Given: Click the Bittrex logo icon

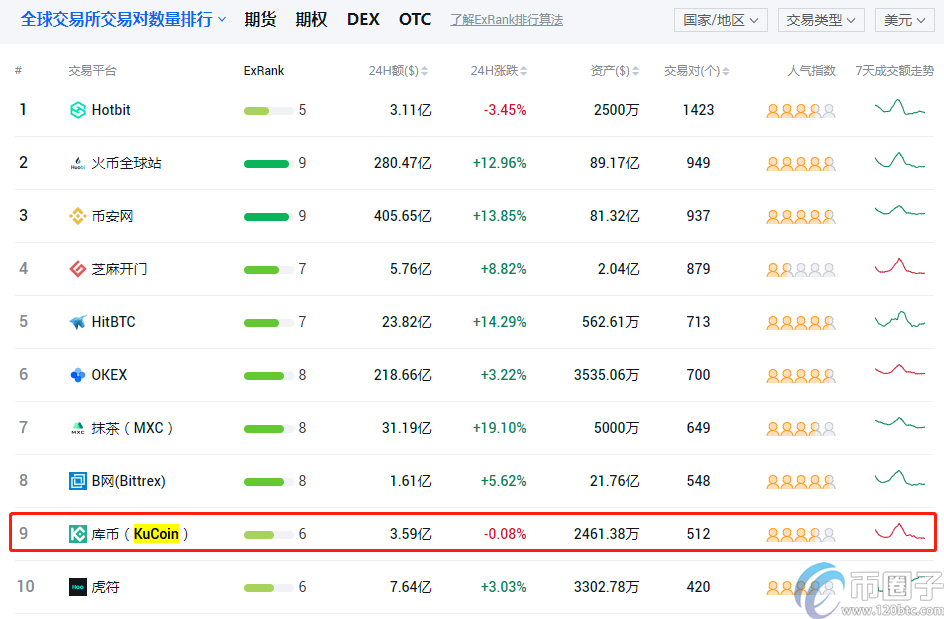Looking at the screenshot, I should click(x=78, y=481).
